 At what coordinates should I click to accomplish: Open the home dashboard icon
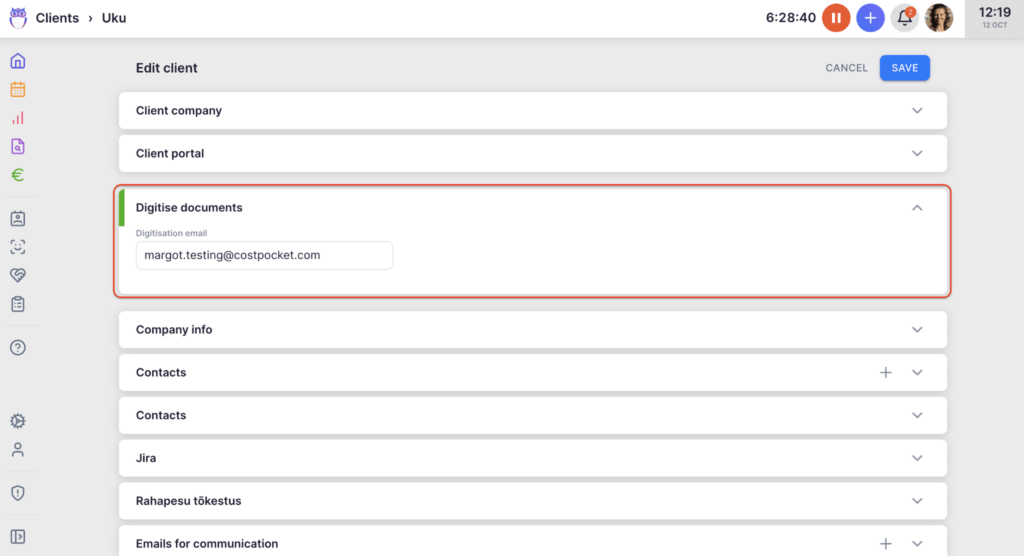click(x=18, y=61)
